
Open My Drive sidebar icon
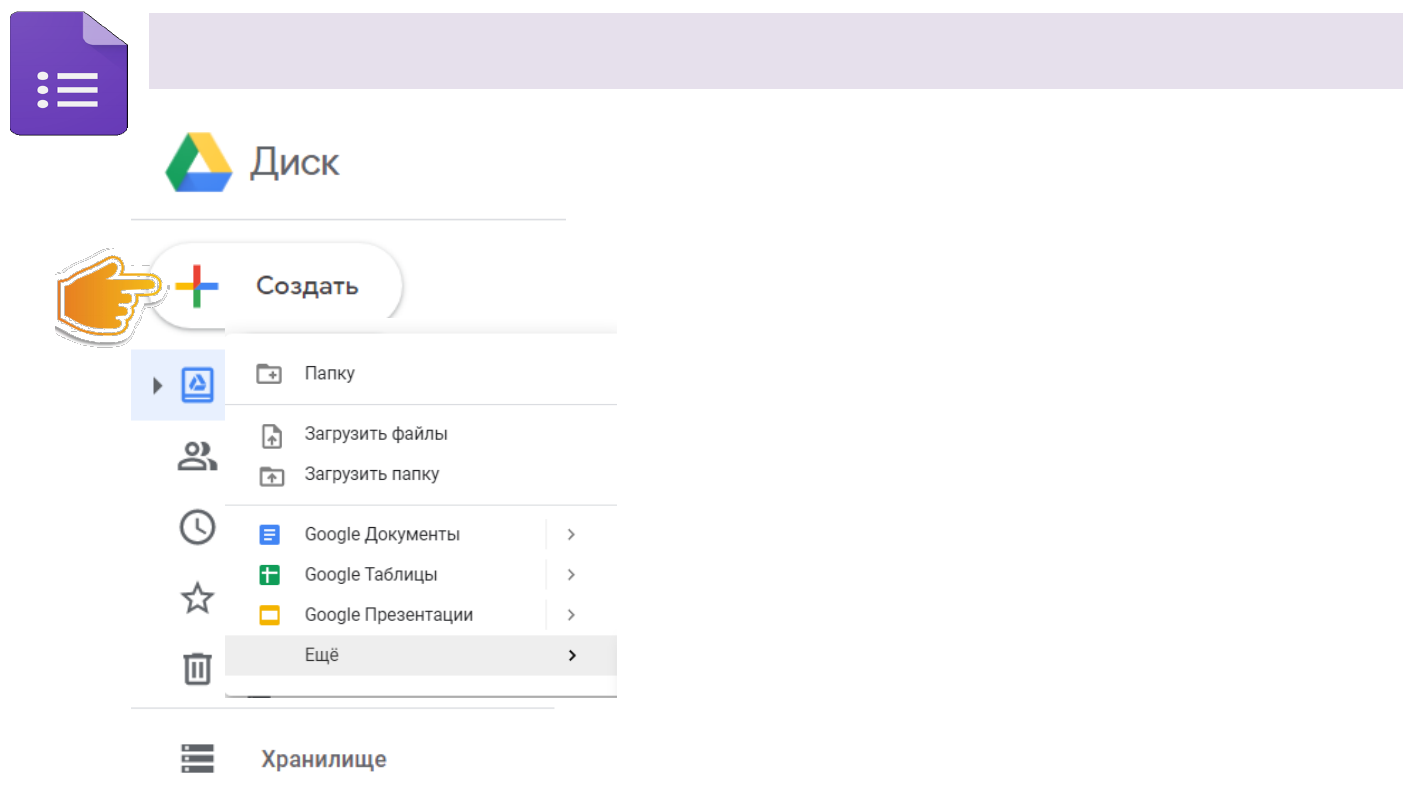point(197,384)
